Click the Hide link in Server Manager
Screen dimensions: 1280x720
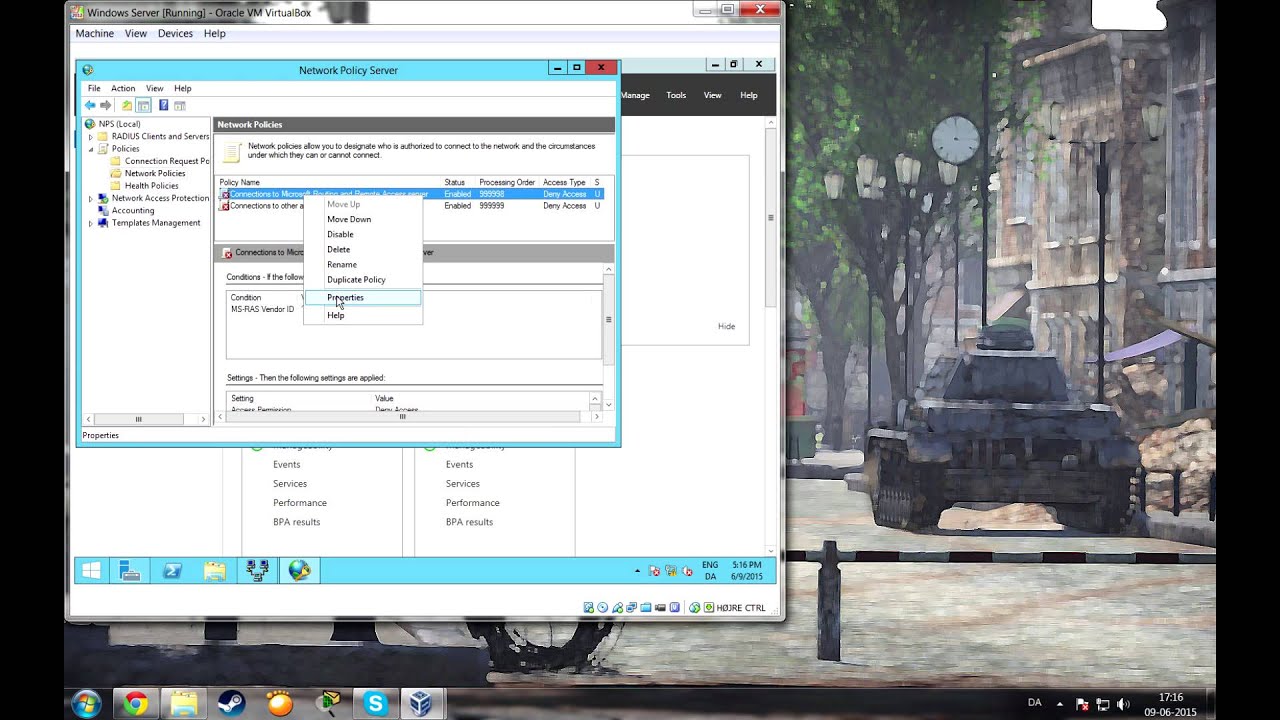point(726,326)
